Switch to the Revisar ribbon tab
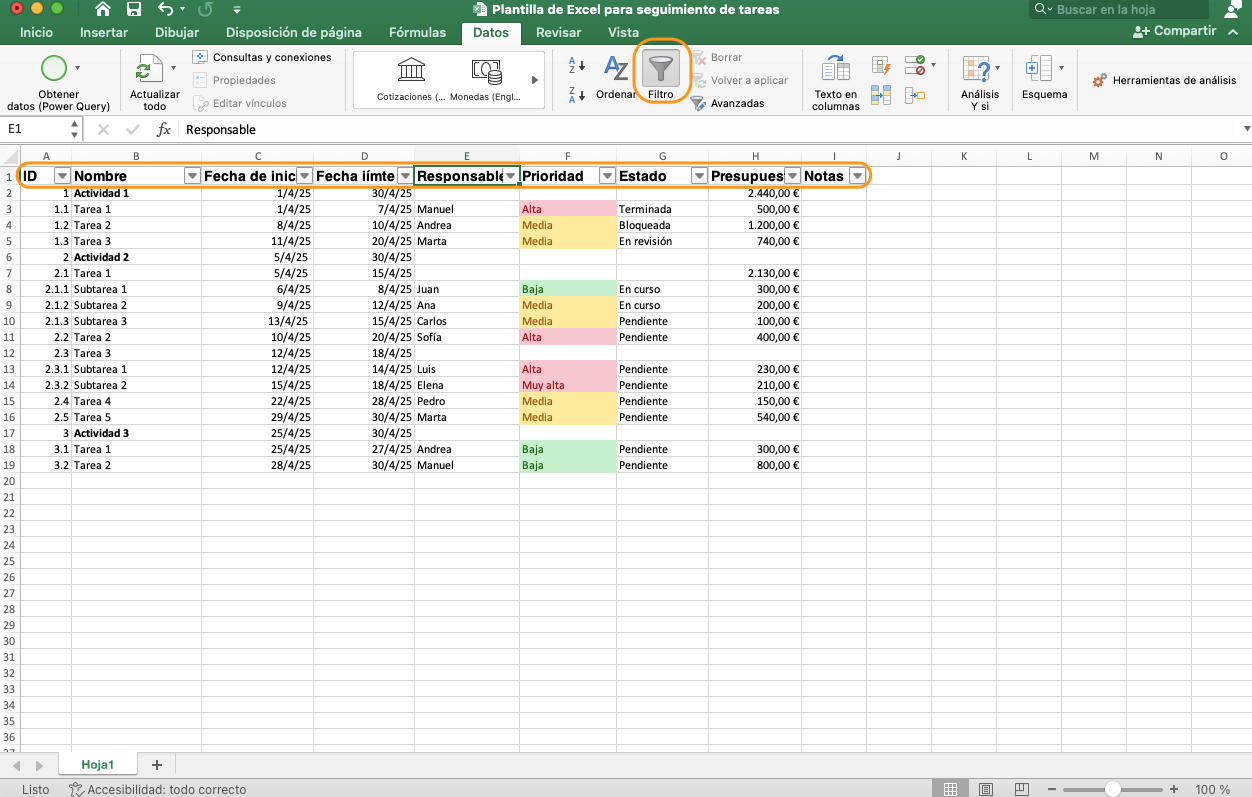The width and height of the screenshot is (1252, 797). (558, 32)
